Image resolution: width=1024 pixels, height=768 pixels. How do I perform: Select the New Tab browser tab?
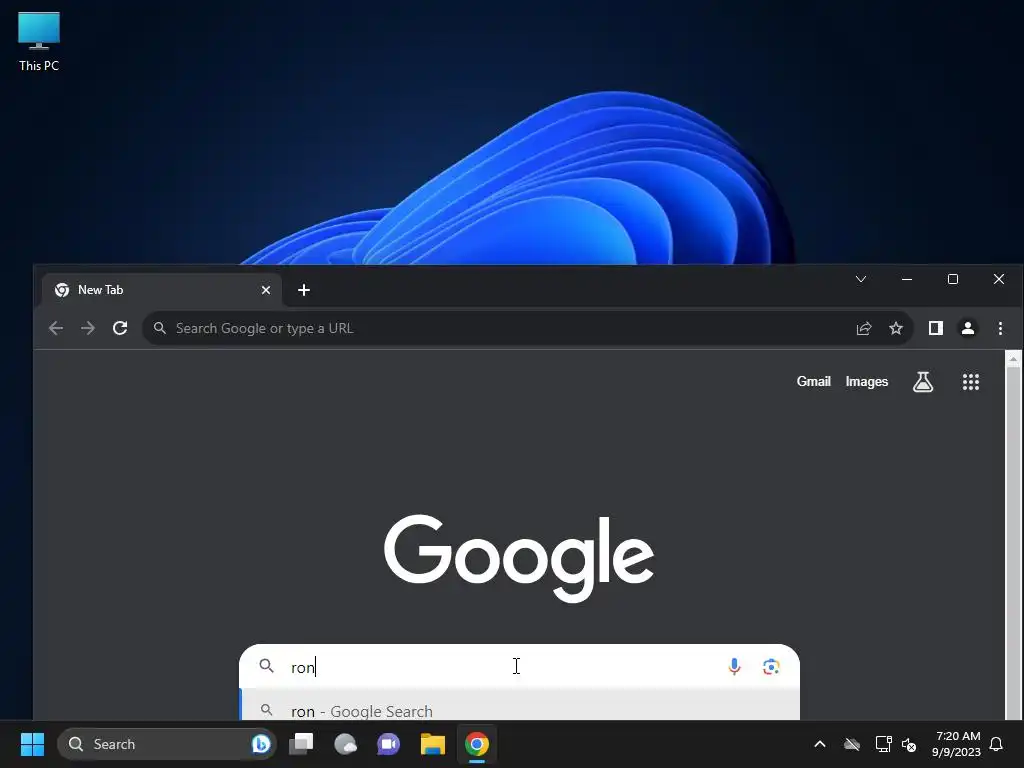click(x=162, y=290)
